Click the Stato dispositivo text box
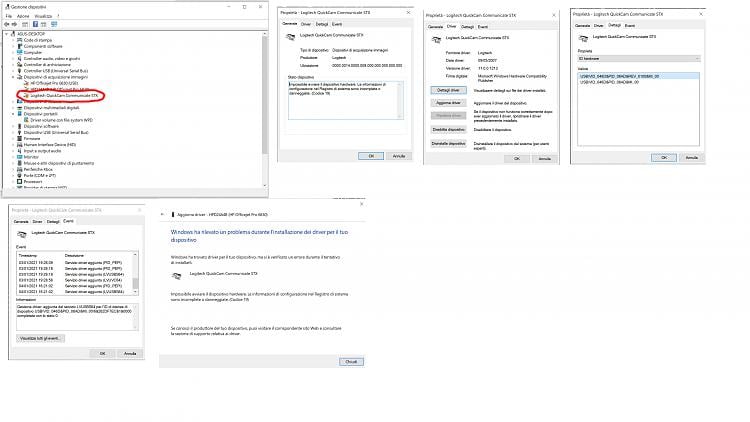 345,100
